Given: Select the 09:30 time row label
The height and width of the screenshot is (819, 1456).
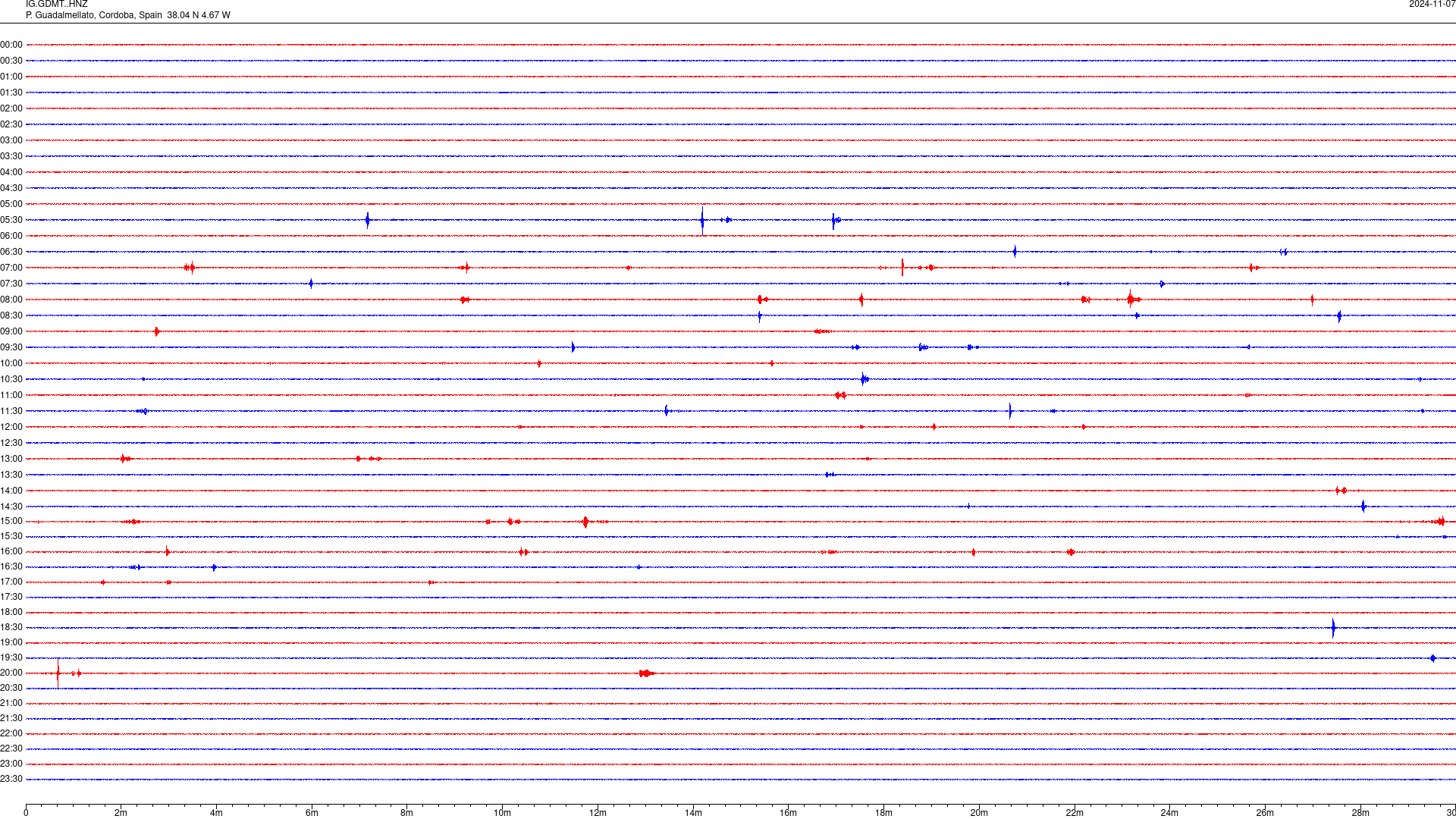Looking at the screenshot, I should 11,347.
